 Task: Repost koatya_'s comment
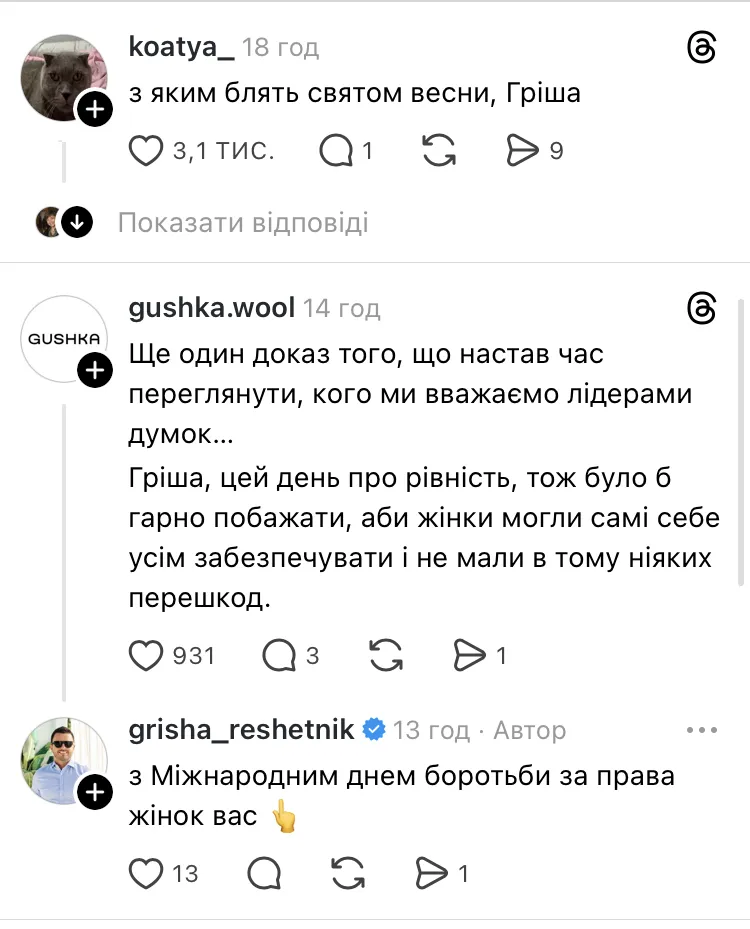(x=440, y=151)
